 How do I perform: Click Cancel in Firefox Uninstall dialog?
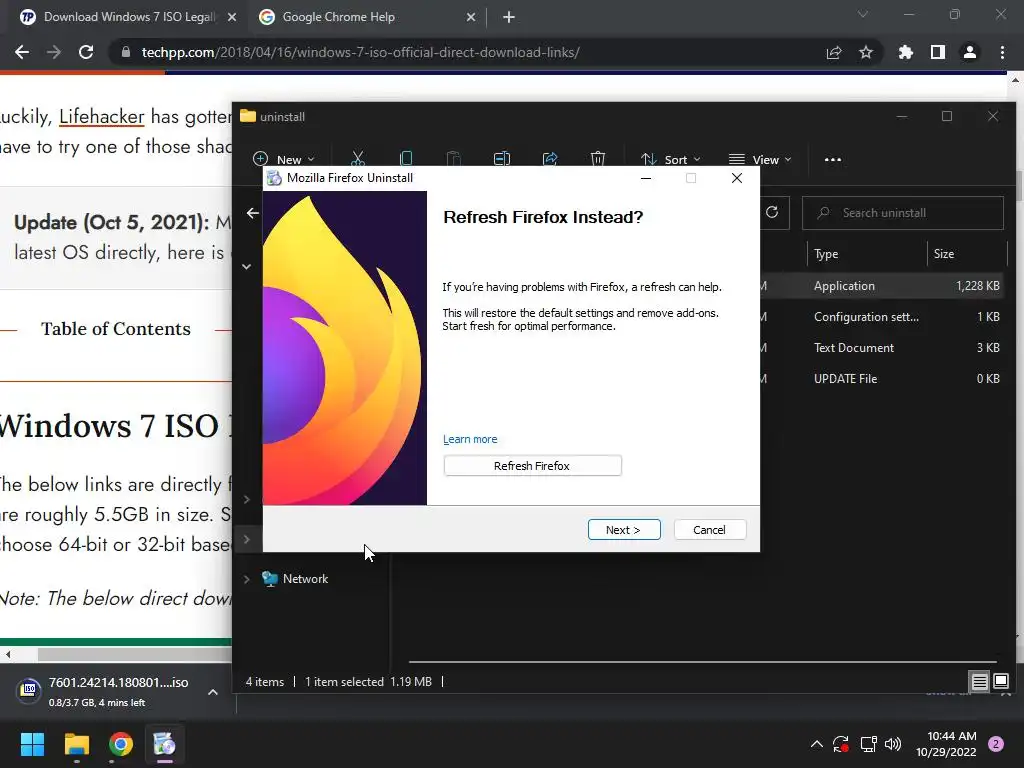pyautogui.click(x=709, y=530)
